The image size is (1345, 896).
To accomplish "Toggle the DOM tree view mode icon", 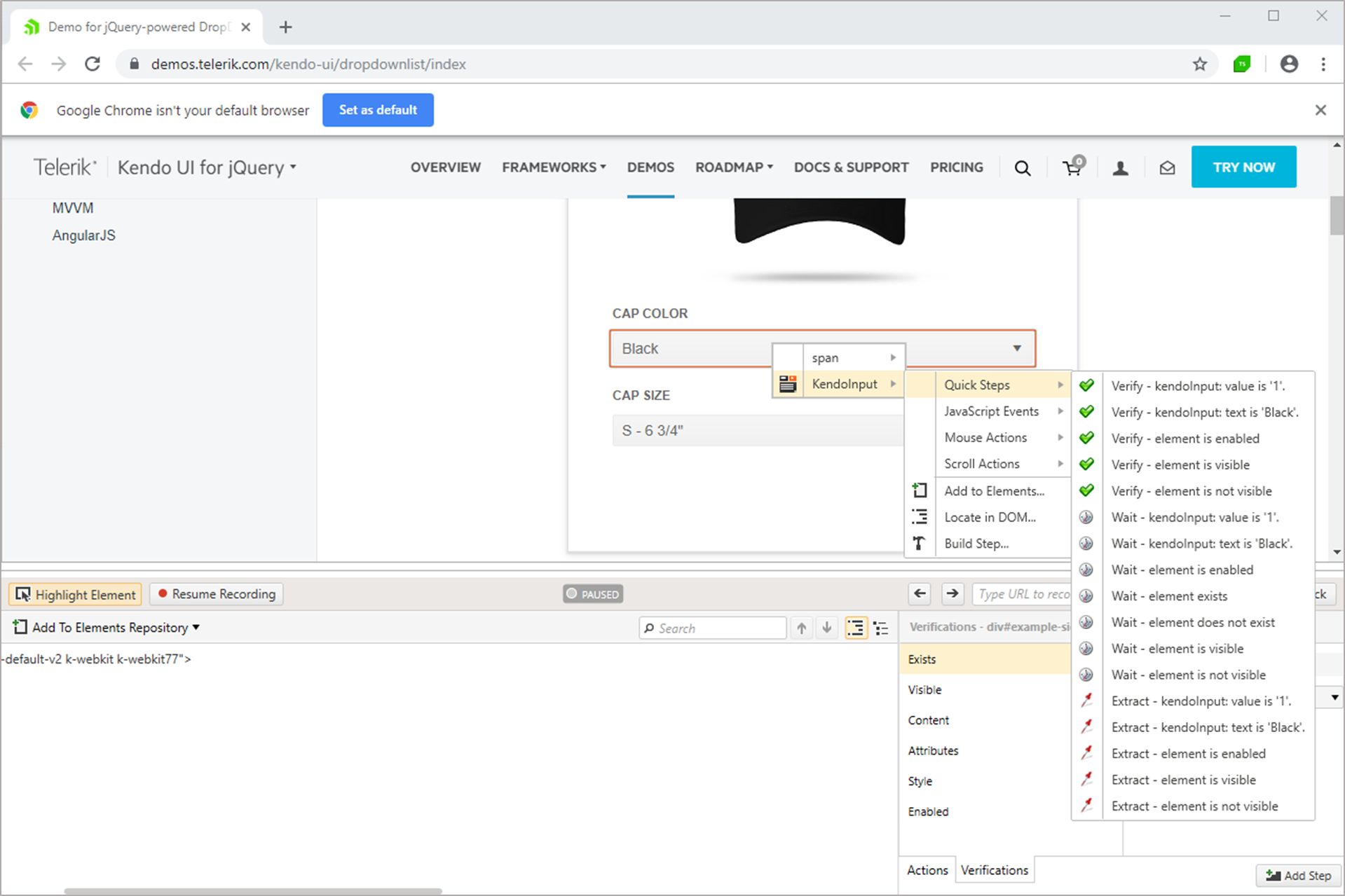I will coord(856,628).
